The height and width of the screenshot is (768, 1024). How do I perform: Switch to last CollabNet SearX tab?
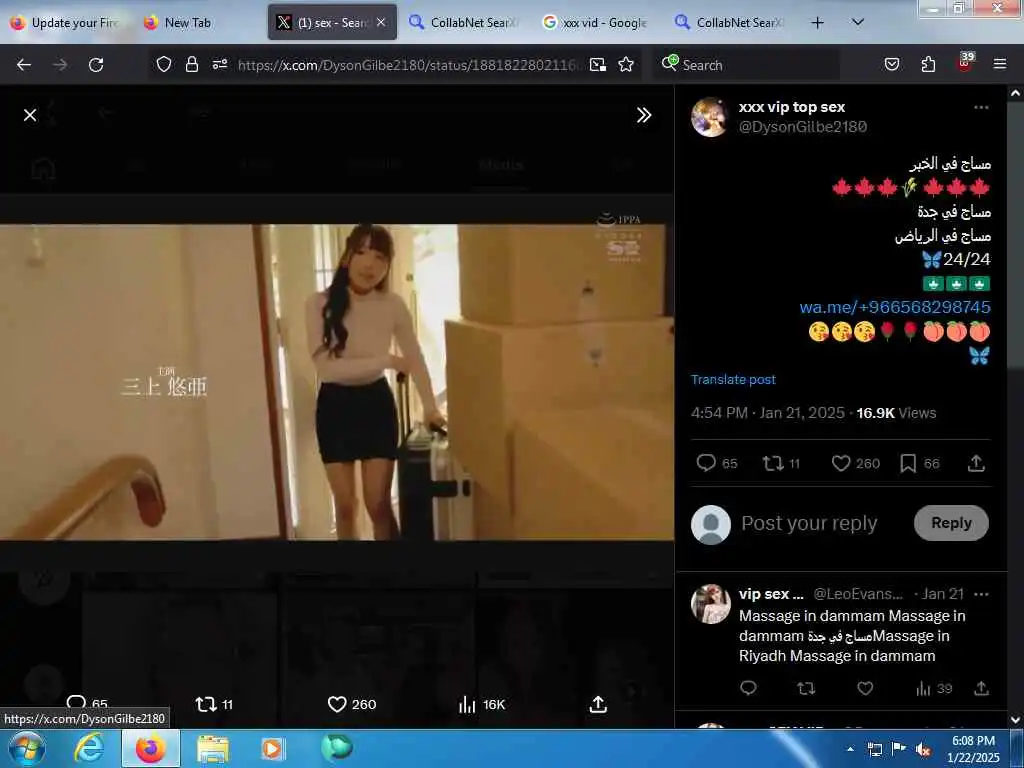(x=731, y=23)
